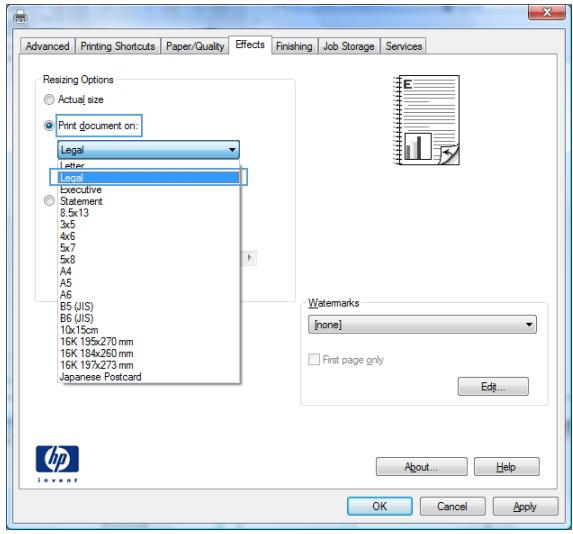
Task: Open the Job Storage tab
Action: [x=349, y=46]
